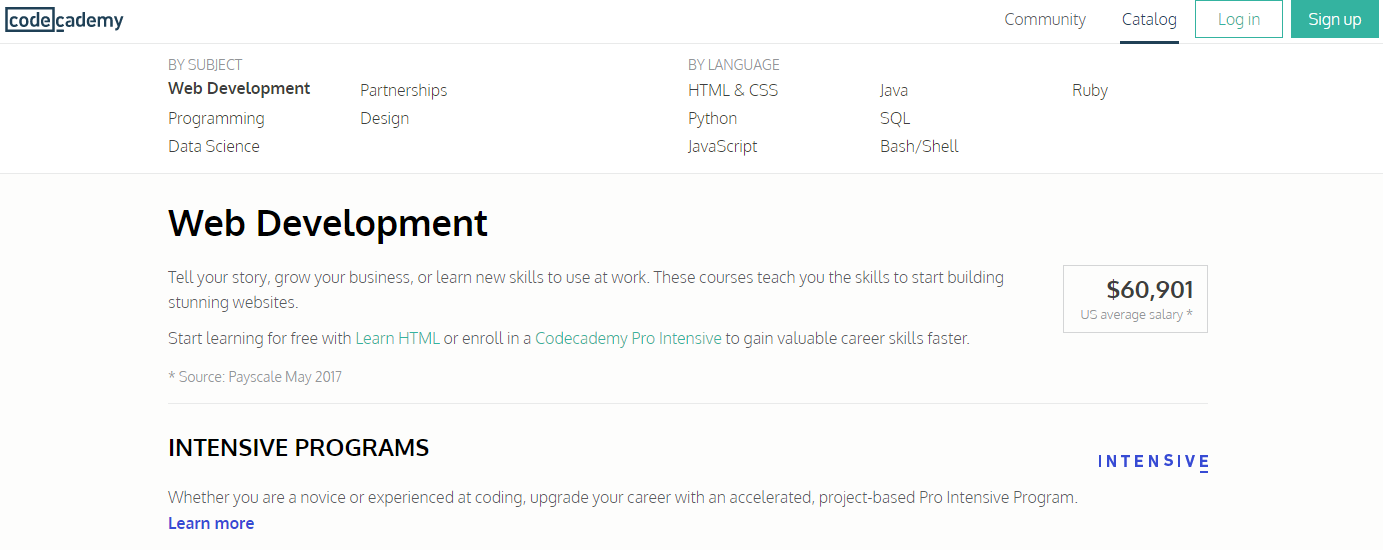
Task: Open the Community page
Action: point(1045,19)
